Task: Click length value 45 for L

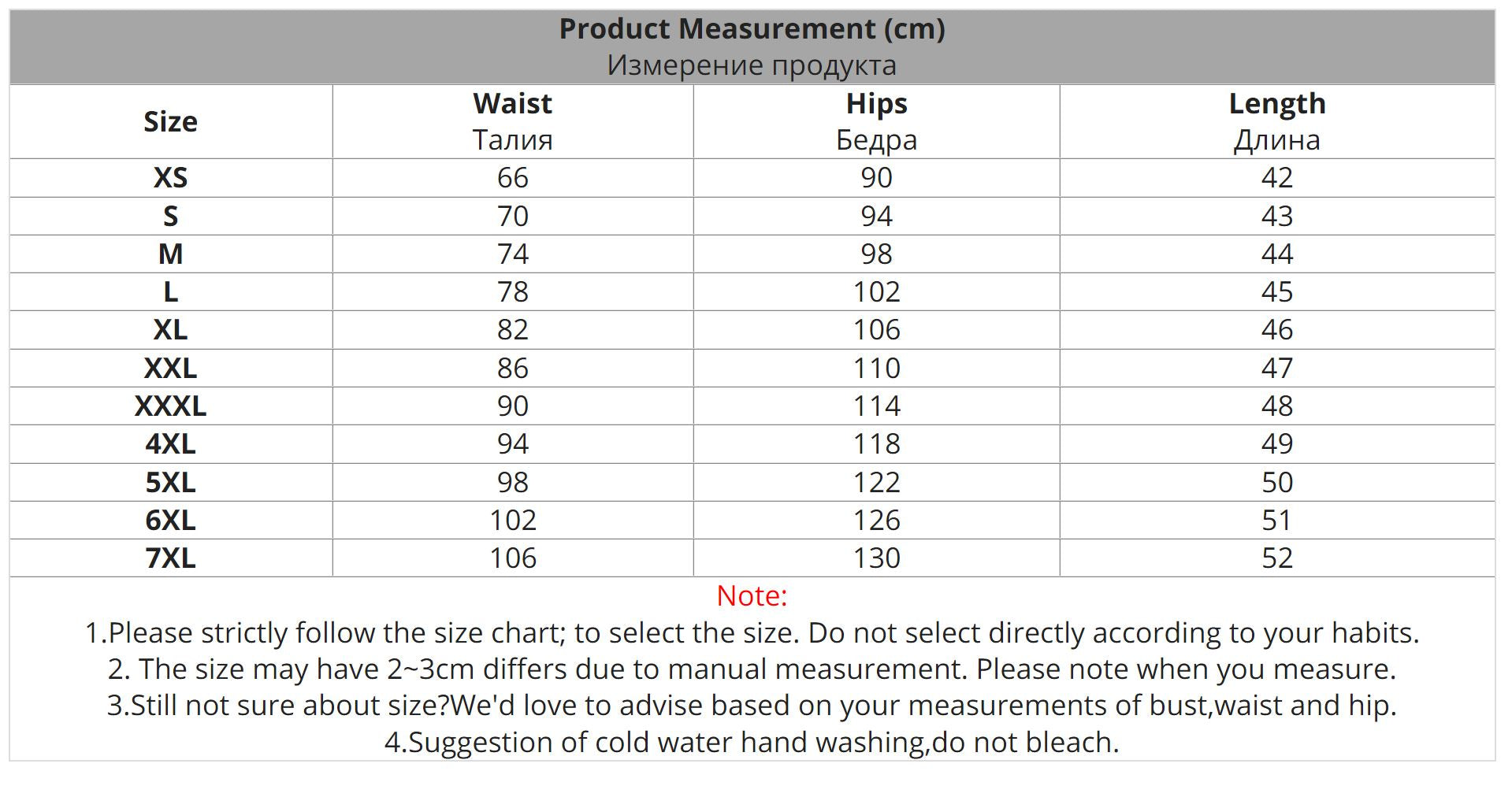Action: (1276, 292)
